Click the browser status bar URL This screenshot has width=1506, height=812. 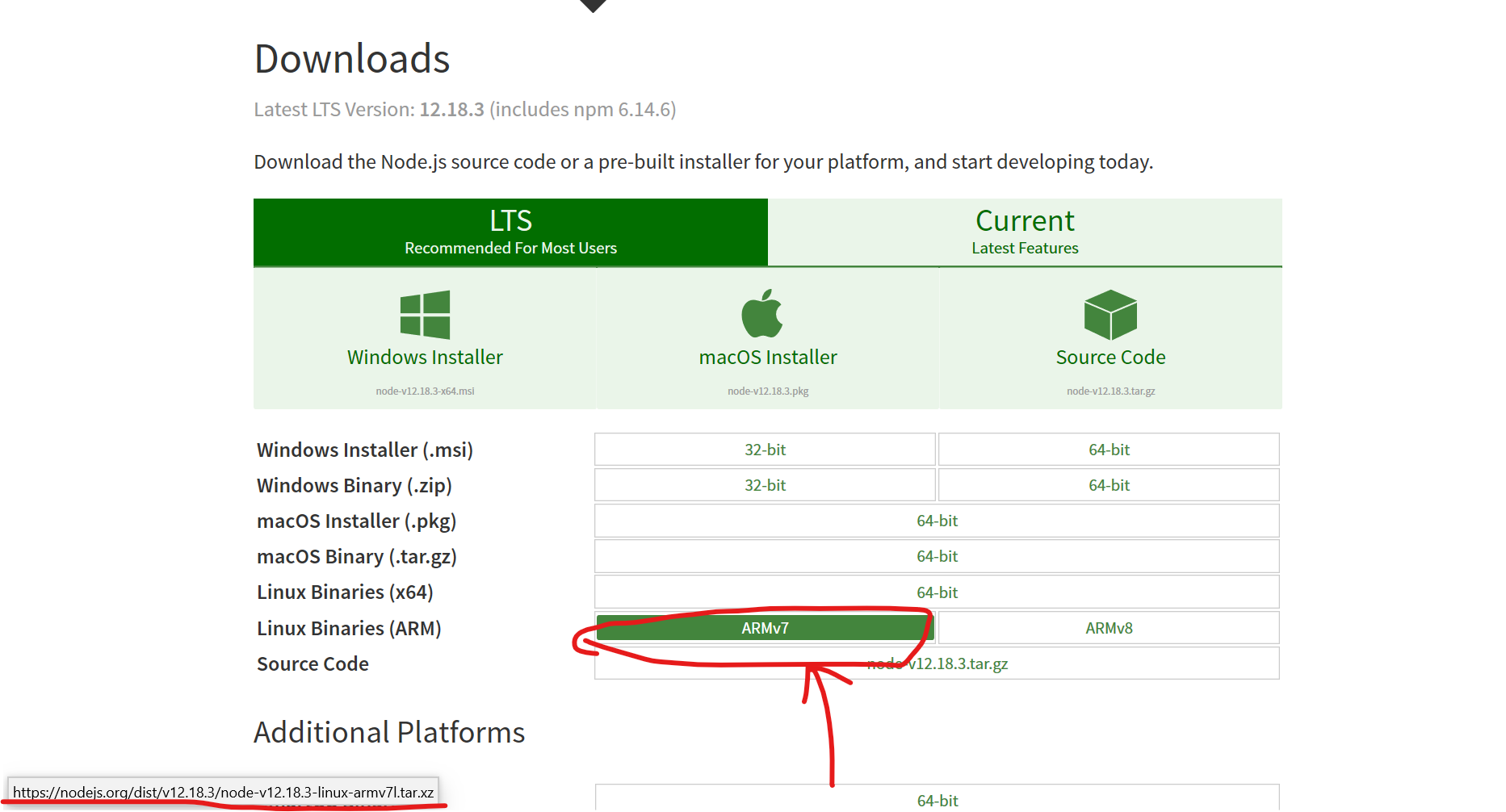(223, 792)
